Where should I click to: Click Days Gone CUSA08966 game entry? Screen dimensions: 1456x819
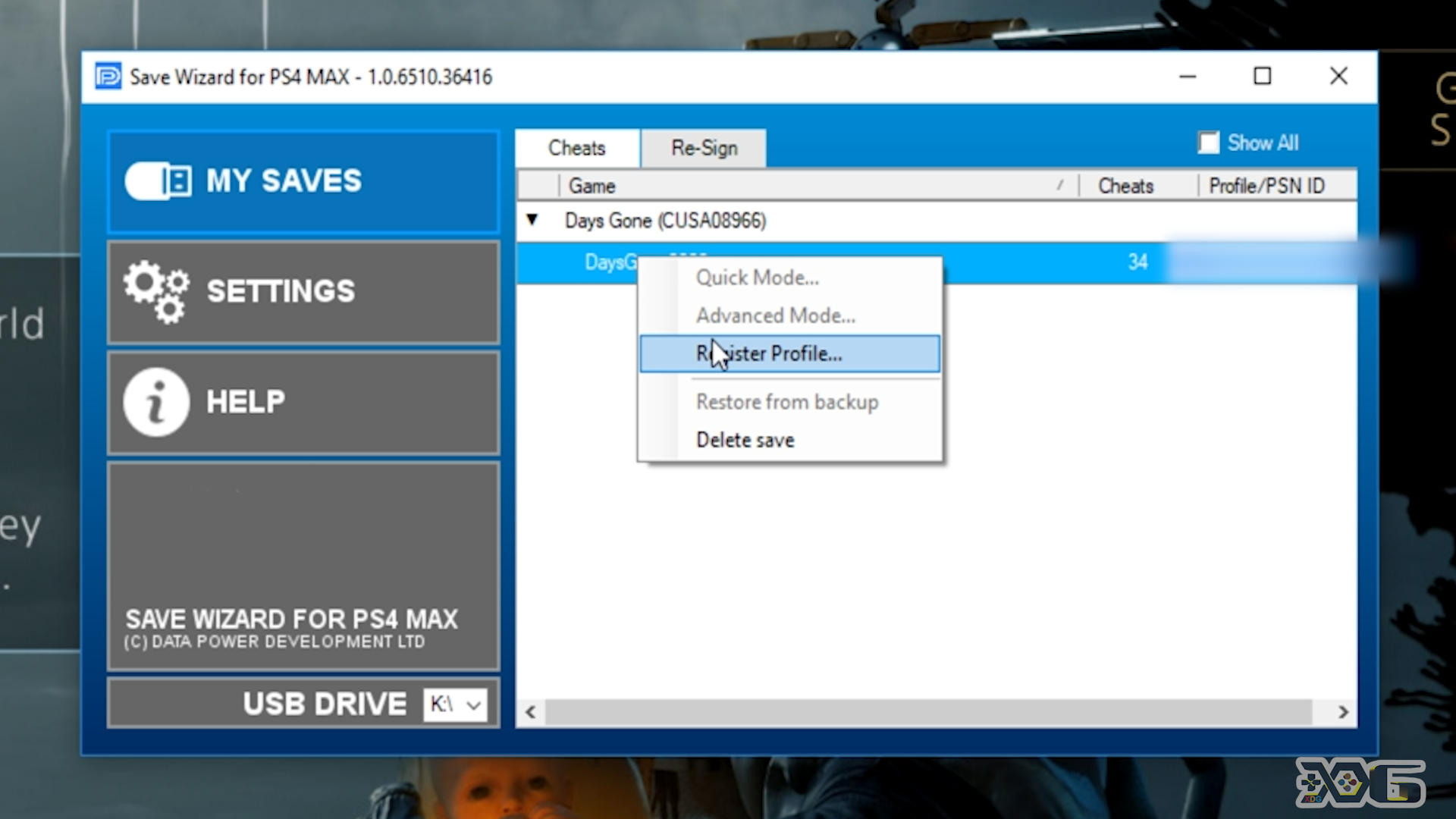coord(662,220)
